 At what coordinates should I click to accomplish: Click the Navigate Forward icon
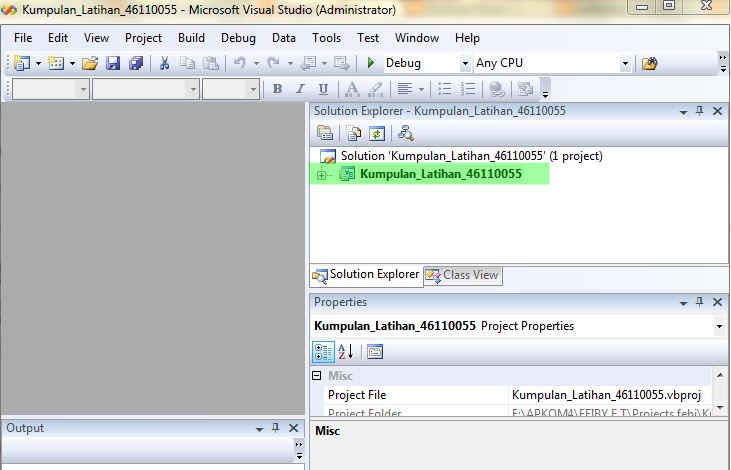(341, 63)
